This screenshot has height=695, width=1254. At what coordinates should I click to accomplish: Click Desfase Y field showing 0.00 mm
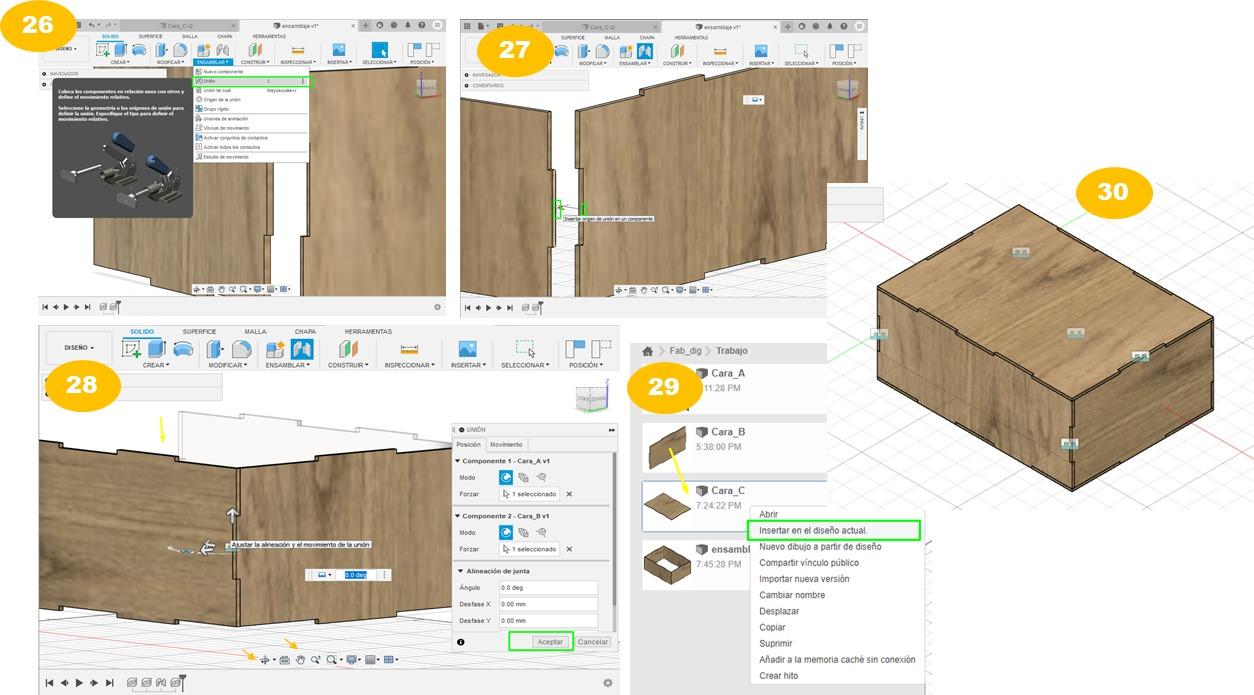[547, 621]
